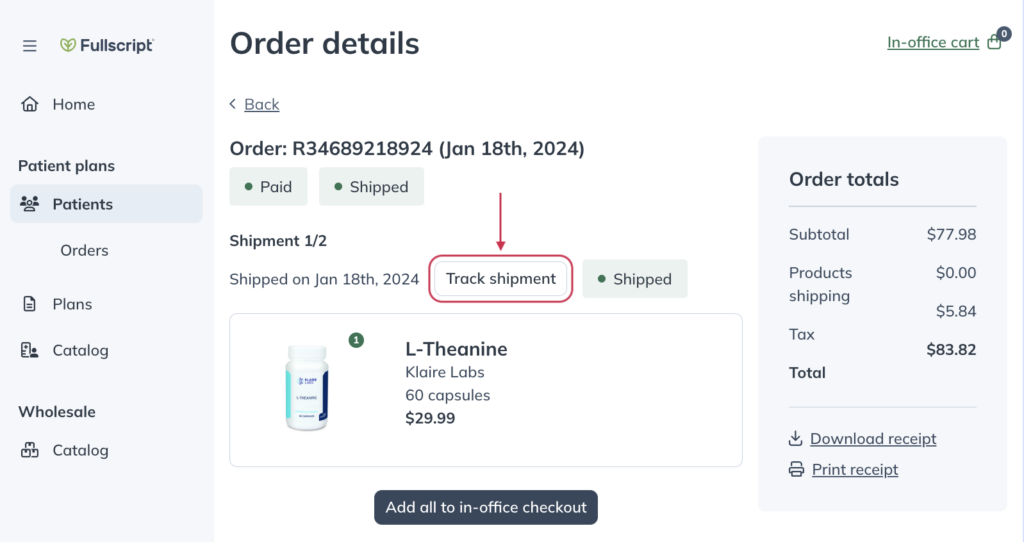Image resolution: width=1024 pixels, height=542 pixels.
Task: Open the In-office cart link
Action: (933, 42)
